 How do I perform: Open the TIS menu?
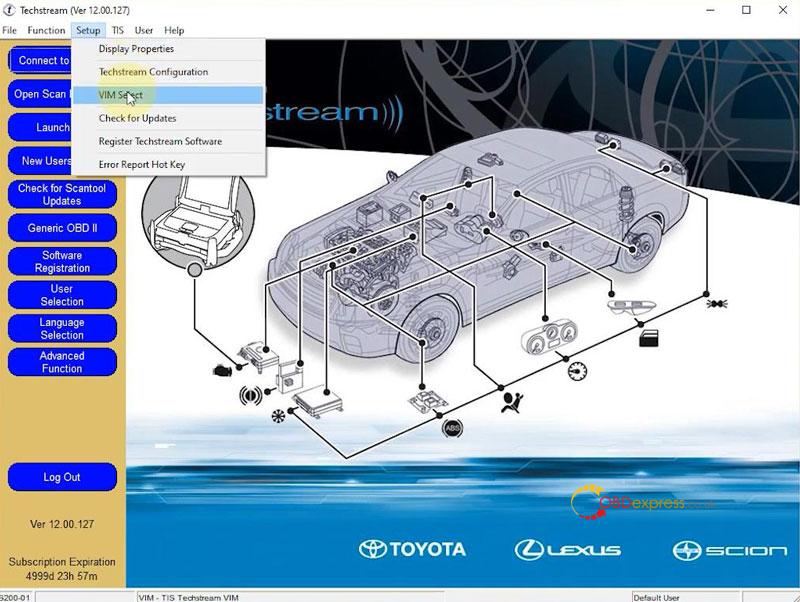point(118,31)
